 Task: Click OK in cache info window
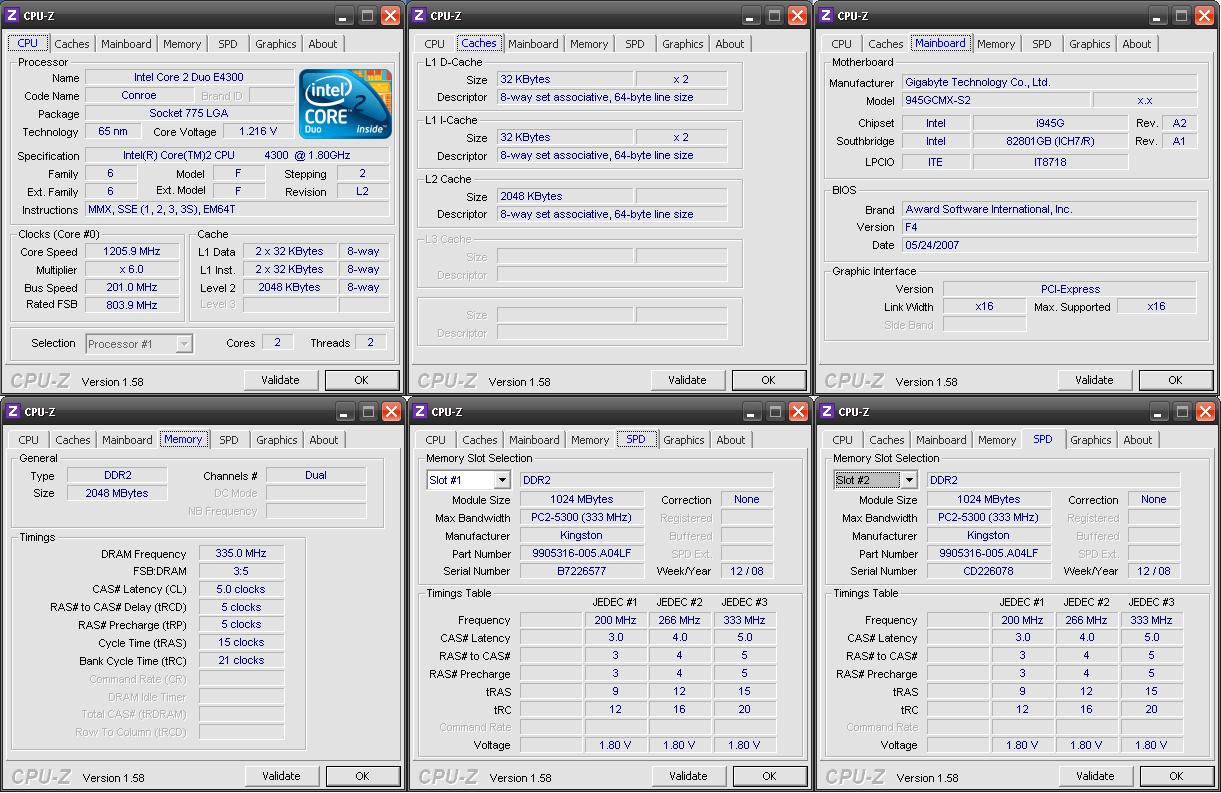pos(768,380)
